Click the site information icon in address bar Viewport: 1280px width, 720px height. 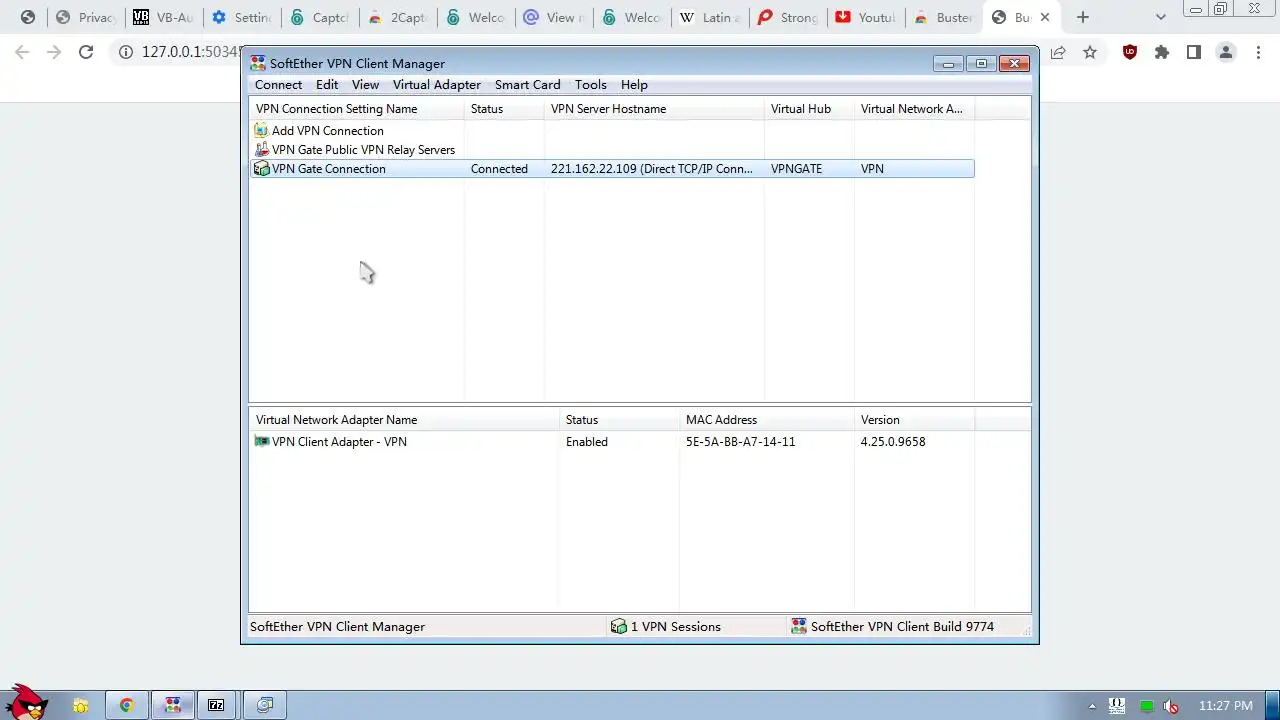coord(126,52)
